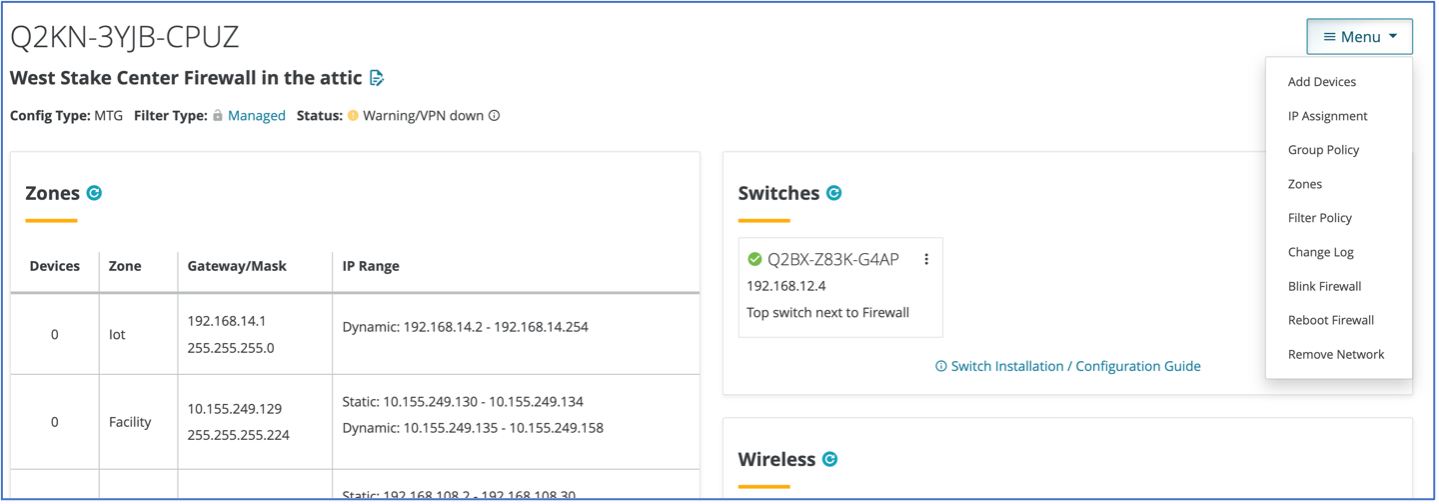
Task: Choose IP Assignment in the menu
Action: coord(1327,116)
